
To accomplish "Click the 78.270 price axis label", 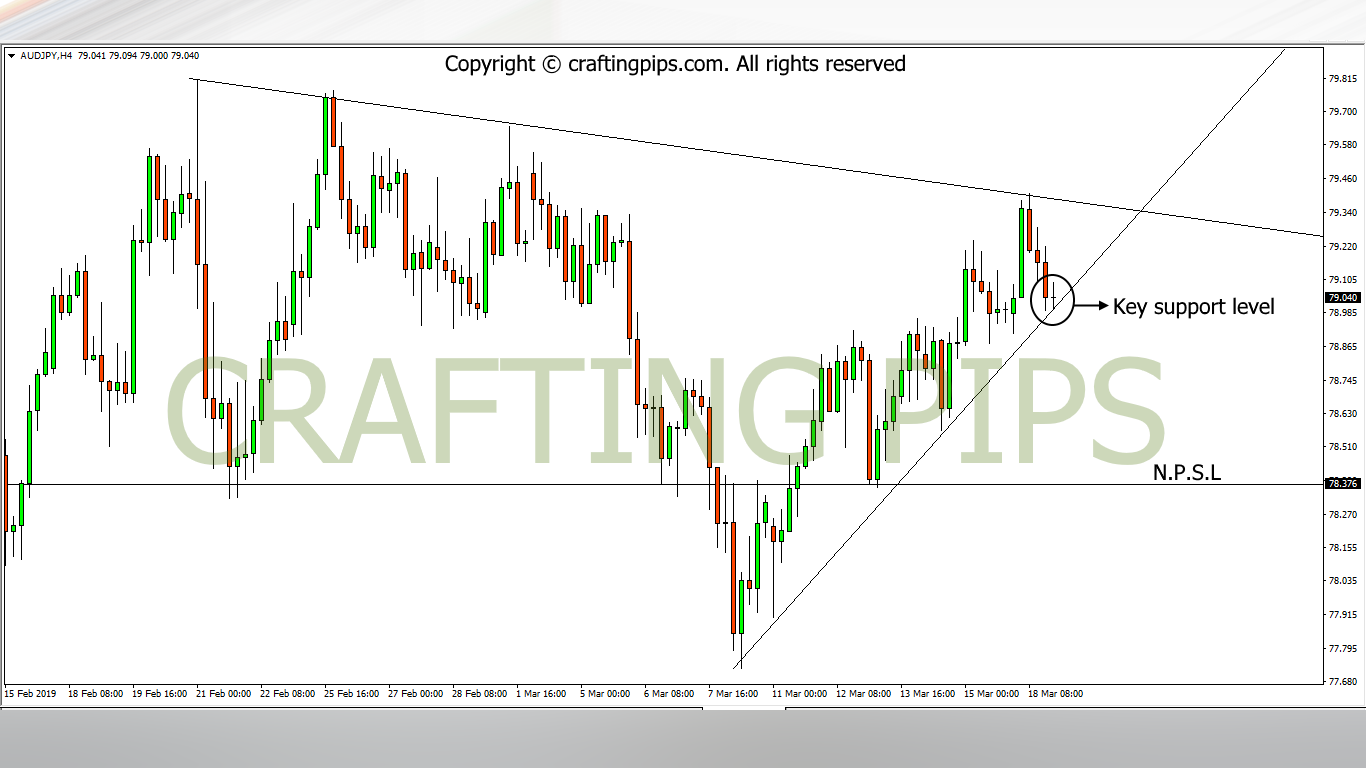I will click(1342, 514).
